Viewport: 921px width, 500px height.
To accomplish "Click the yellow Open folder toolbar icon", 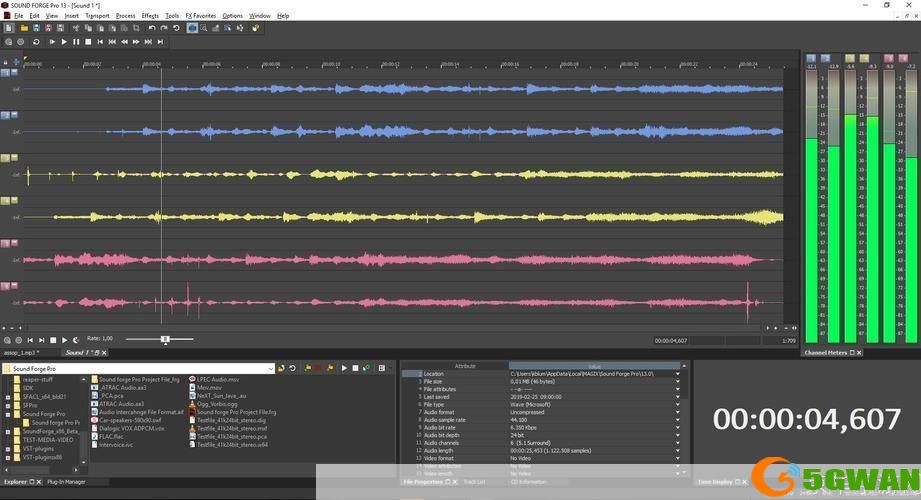I will click(24, 28).
